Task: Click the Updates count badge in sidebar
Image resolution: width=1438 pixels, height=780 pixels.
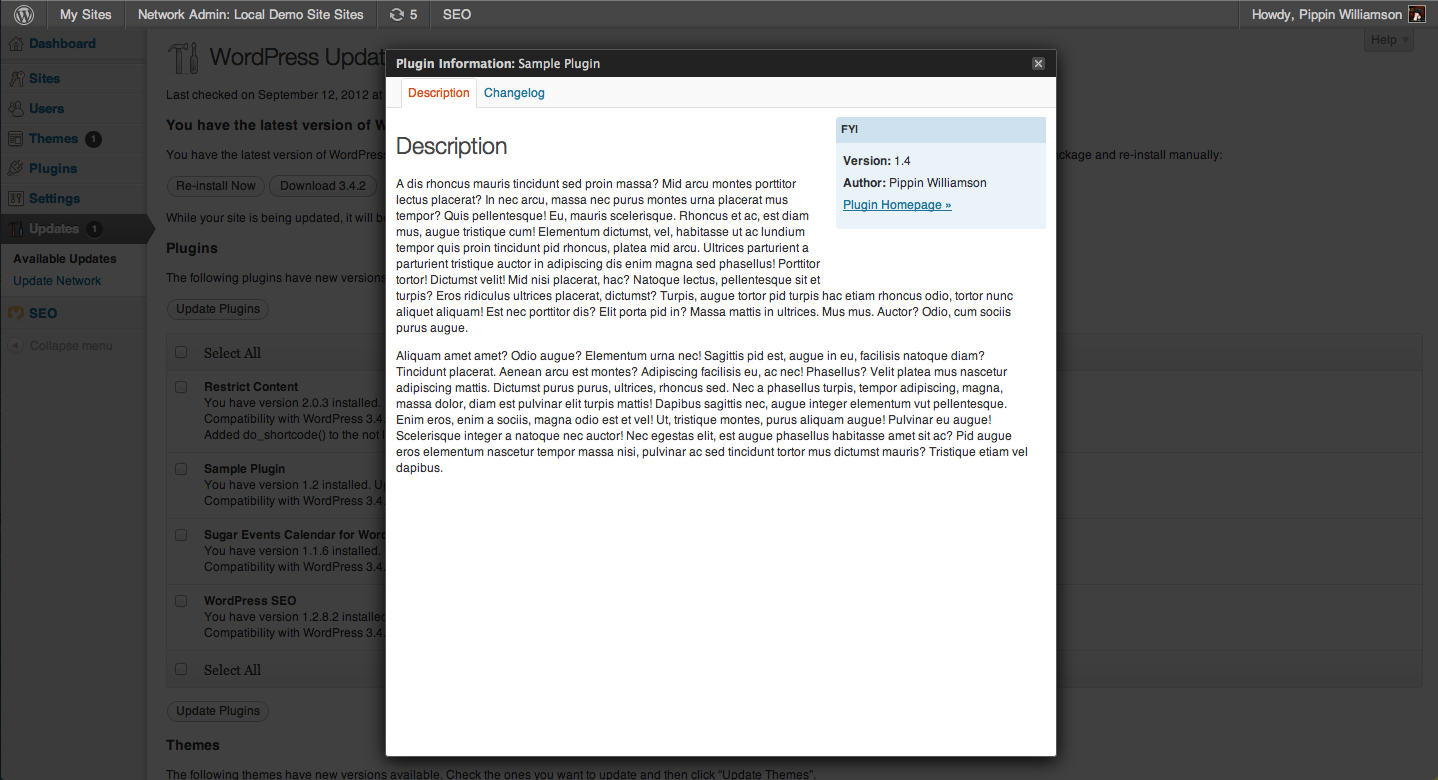Action: (94, 229)
